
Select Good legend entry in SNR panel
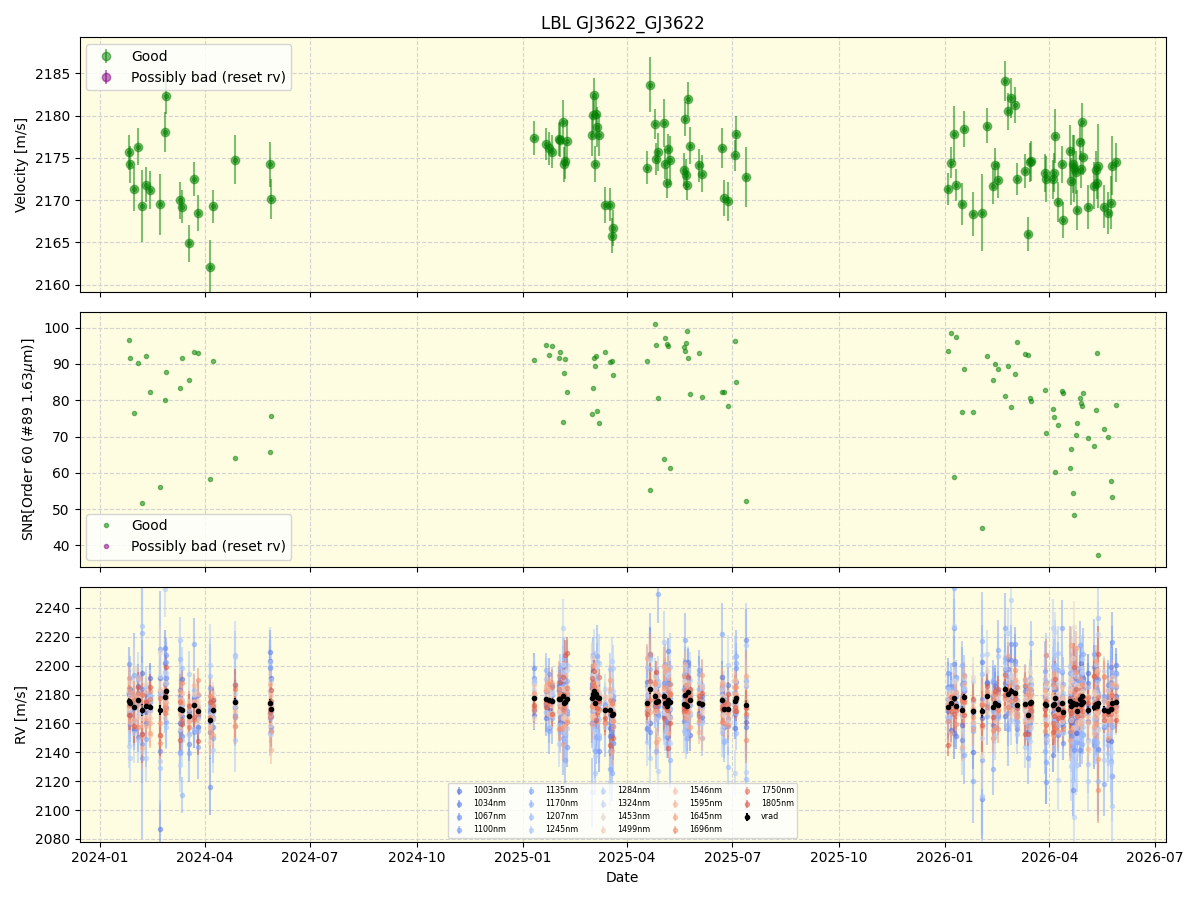[149, 525]
